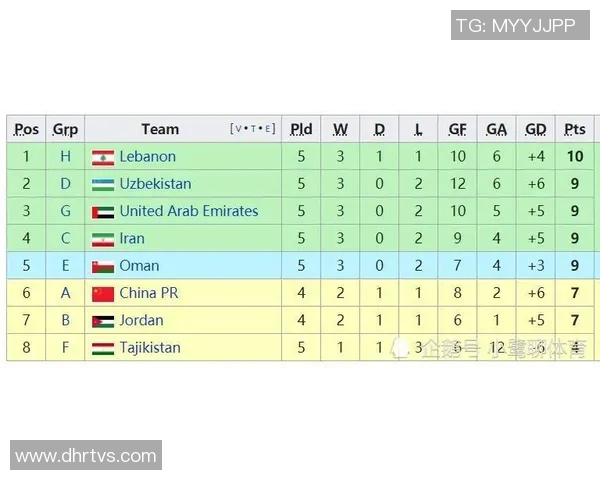Click the United Arab Emirates flag
Image resolution: width=600 pixels, height=480 pixels.
pos(102,212)
